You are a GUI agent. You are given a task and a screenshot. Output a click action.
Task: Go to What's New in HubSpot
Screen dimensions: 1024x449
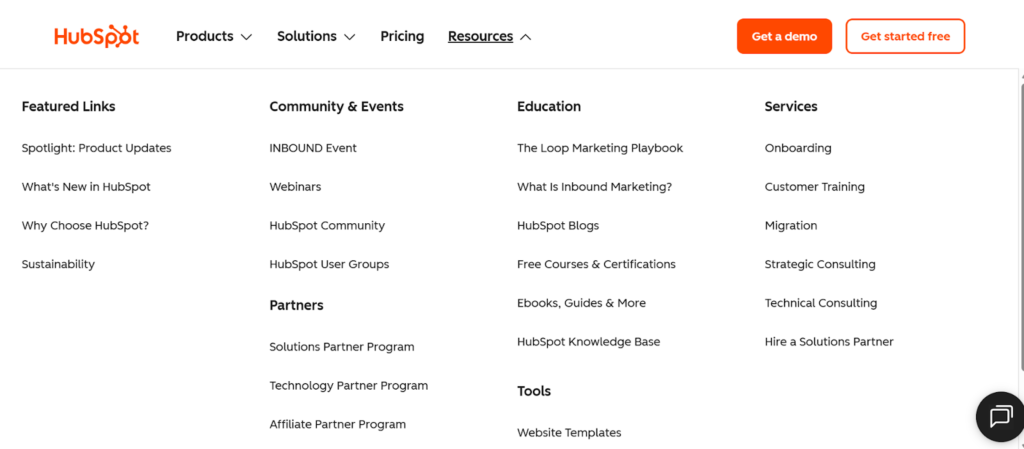[86, 187]
